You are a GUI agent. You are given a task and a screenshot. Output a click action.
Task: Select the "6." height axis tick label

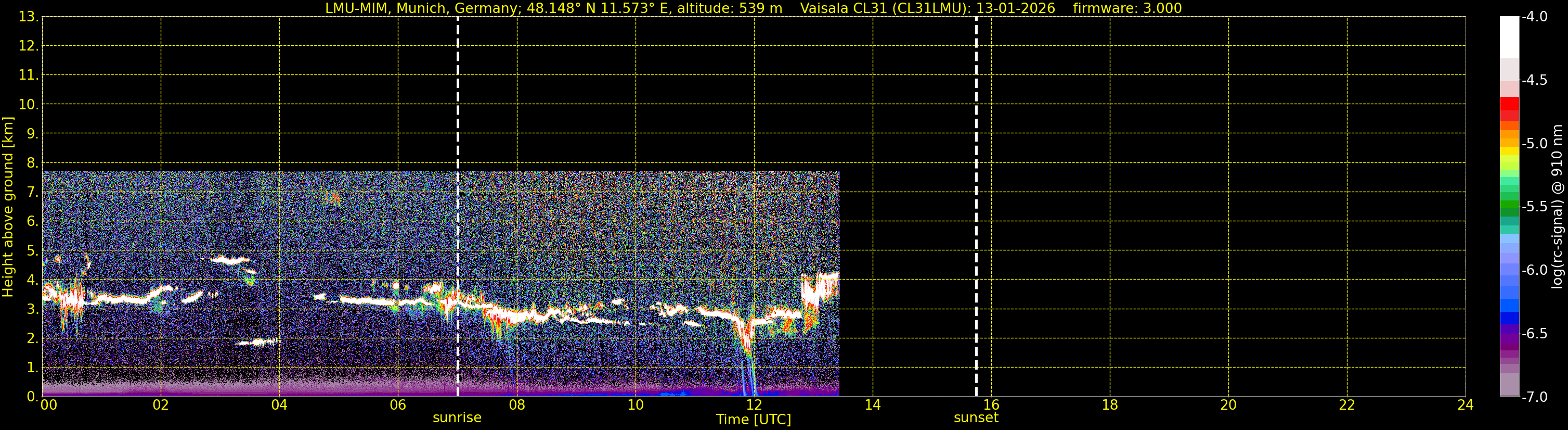32,222
